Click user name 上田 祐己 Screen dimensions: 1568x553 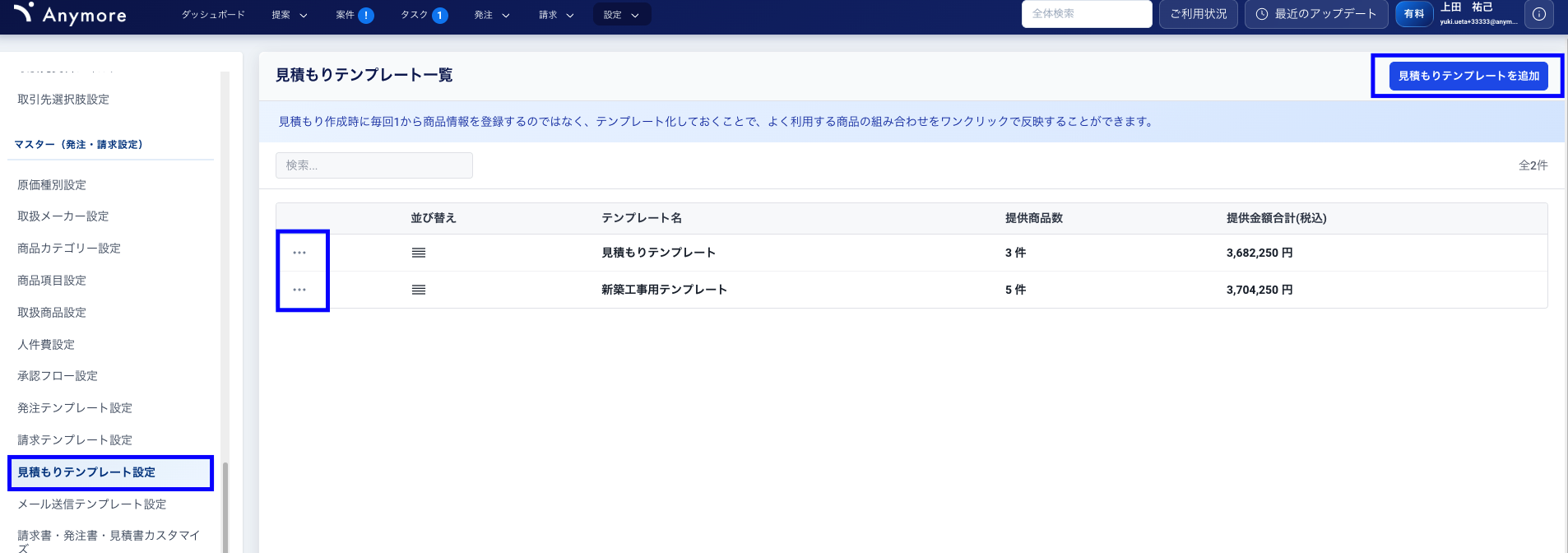[1466, 7]
